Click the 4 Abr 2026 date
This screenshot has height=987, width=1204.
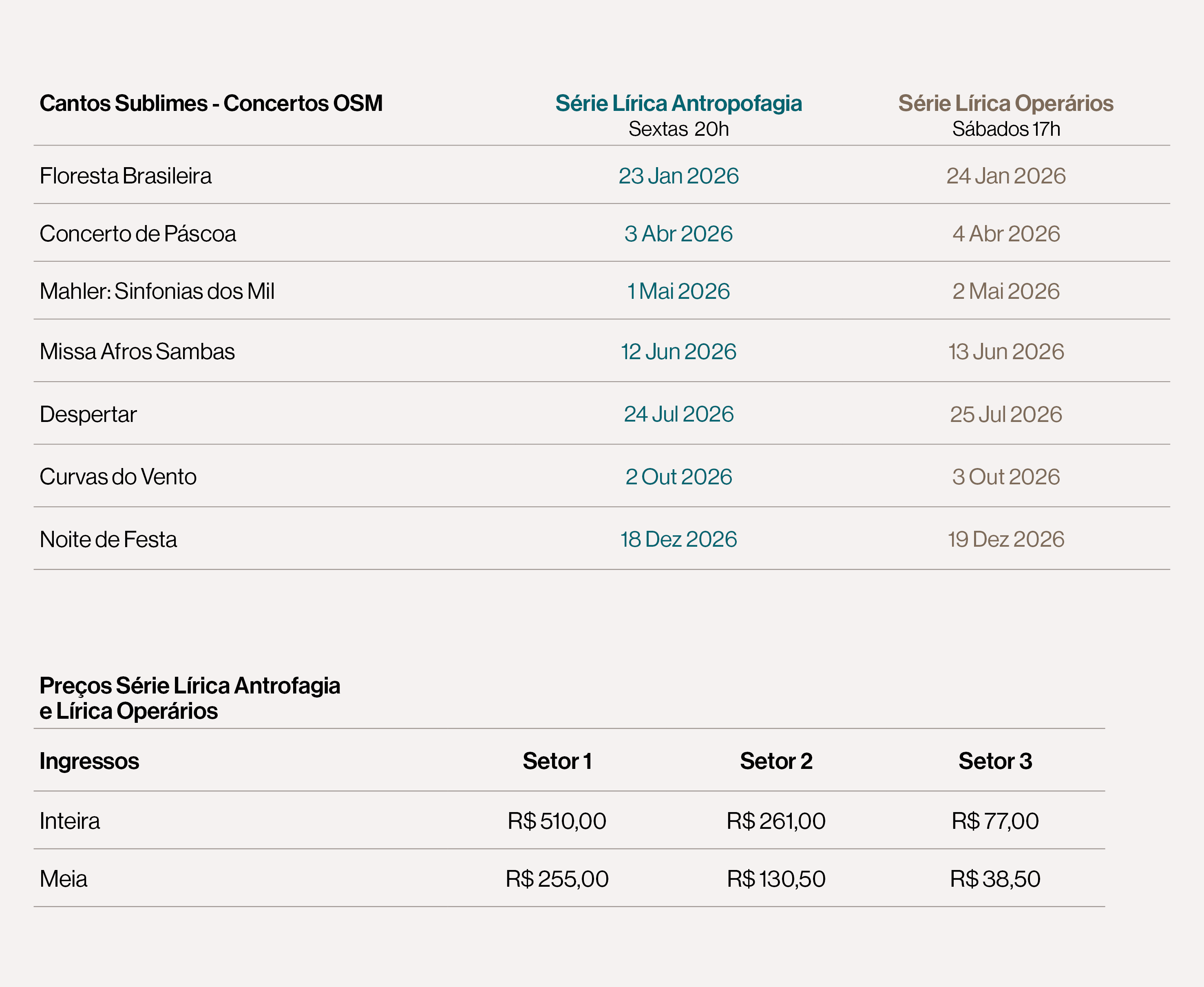pos(1005,234)
